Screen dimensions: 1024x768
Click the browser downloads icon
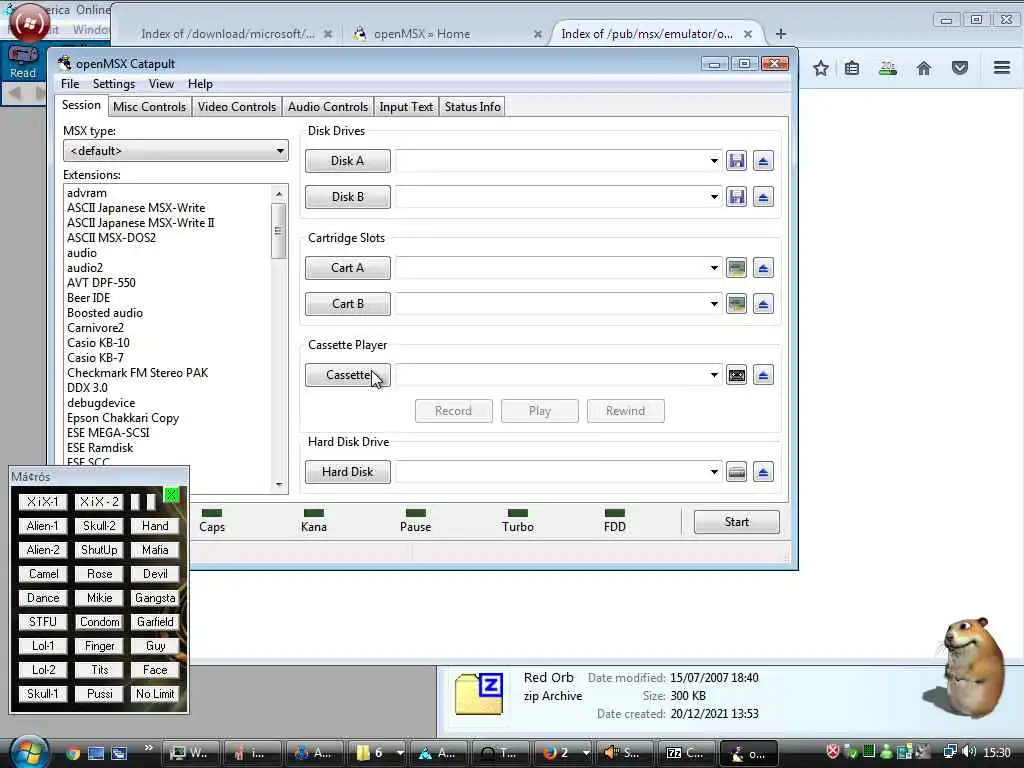click(888, 68)
